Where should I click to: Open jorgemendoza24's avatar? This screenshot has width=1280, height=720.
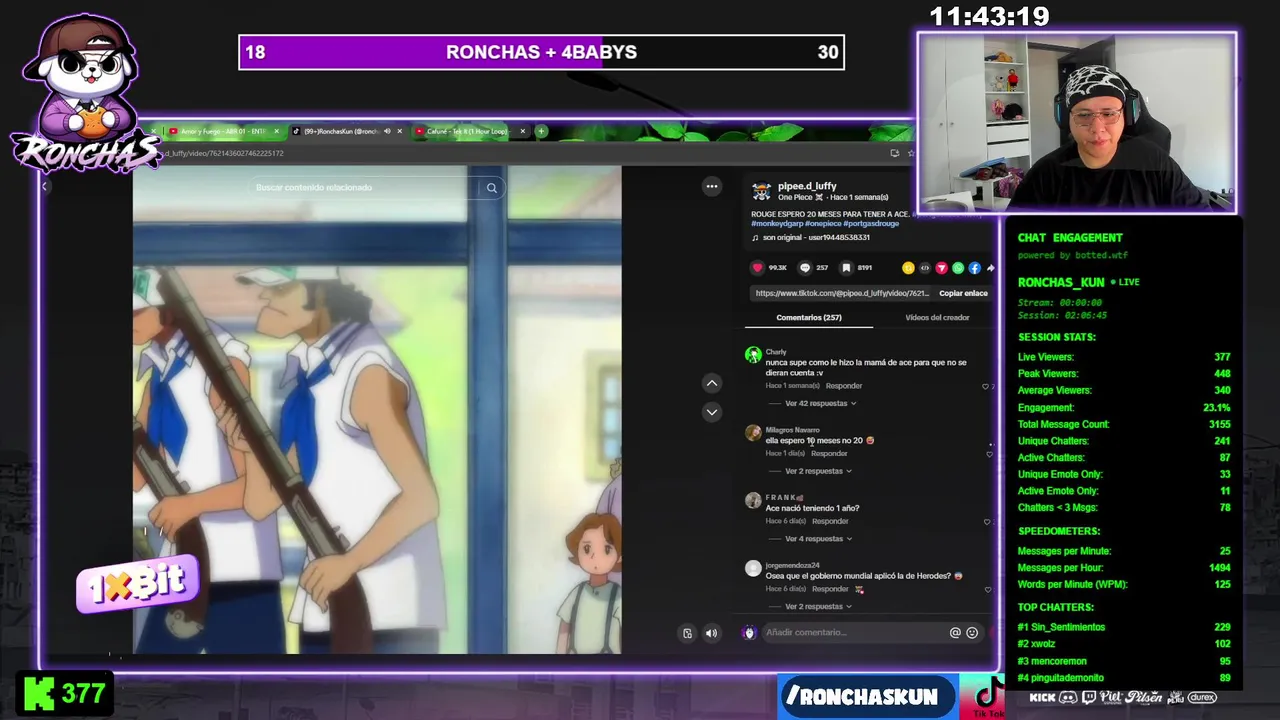click(x=753, y=568)
